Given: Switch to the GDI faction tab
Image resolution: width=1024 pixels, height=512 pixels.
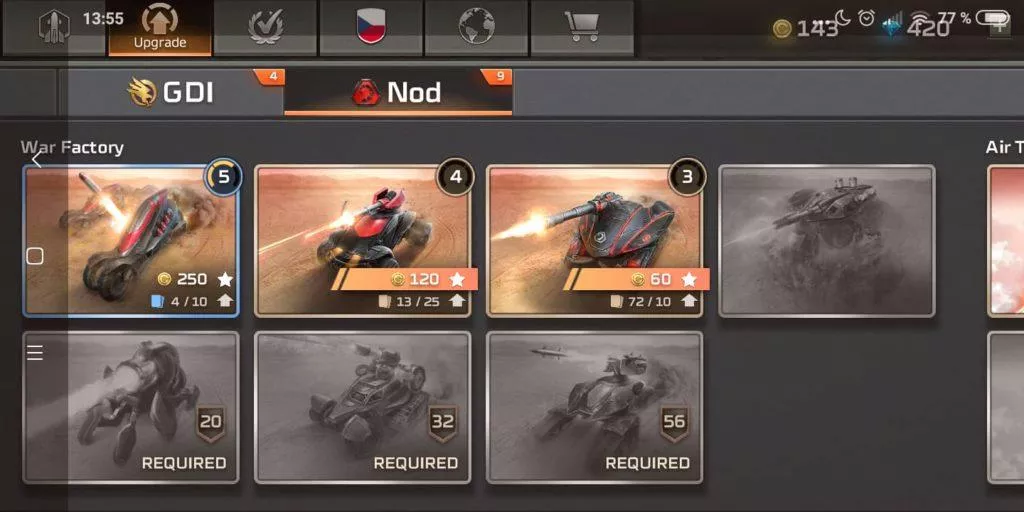Looking at the screenshot, I should [x=171, y=92].
